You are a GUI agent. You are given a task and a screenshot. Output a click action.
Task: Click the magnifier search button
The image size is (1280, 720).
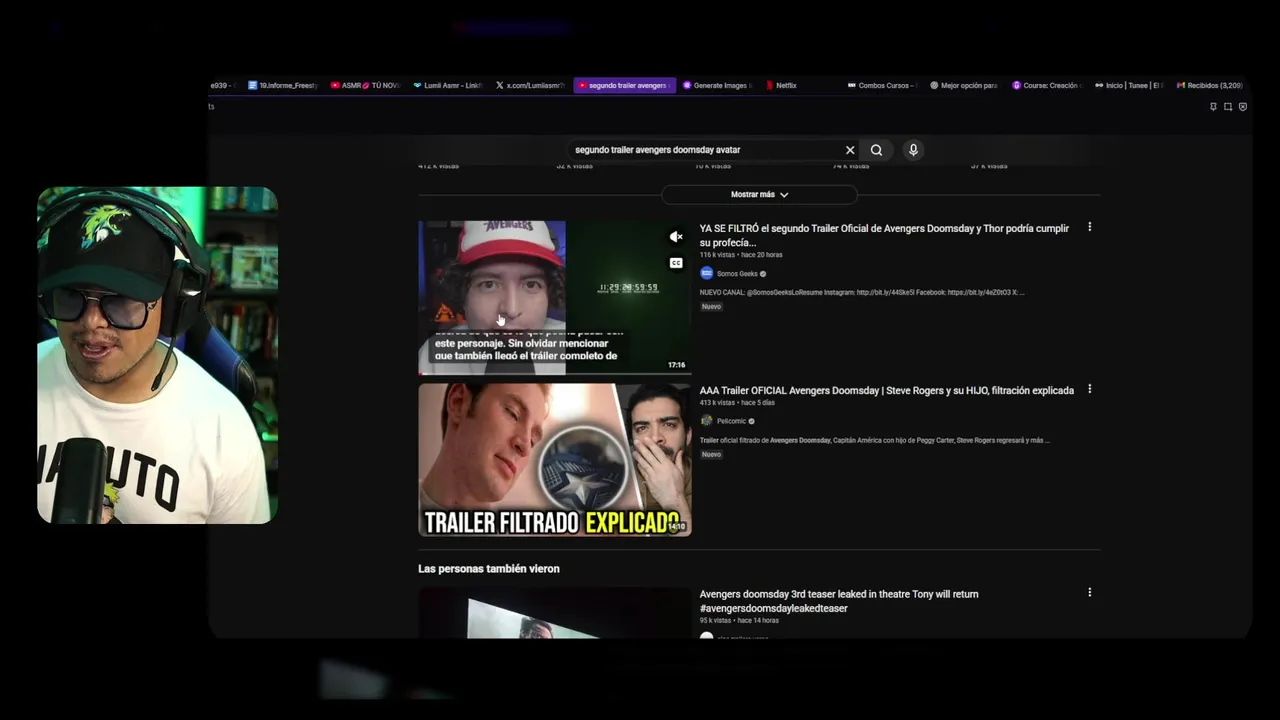876,150
